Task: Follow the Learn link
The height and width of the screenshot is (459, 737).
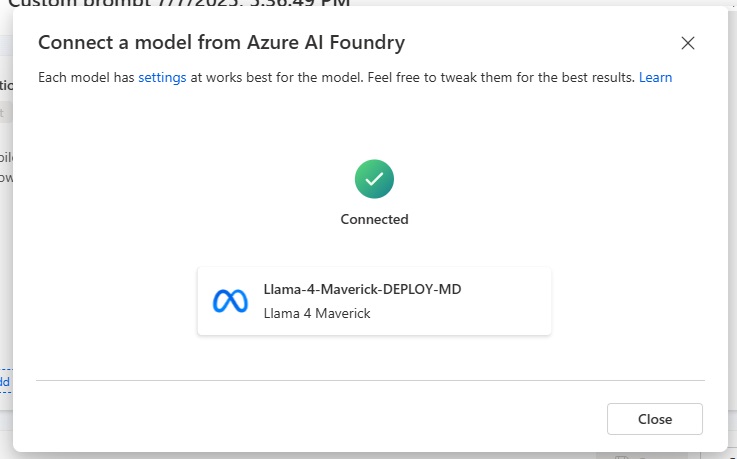Action: (655, 78)
